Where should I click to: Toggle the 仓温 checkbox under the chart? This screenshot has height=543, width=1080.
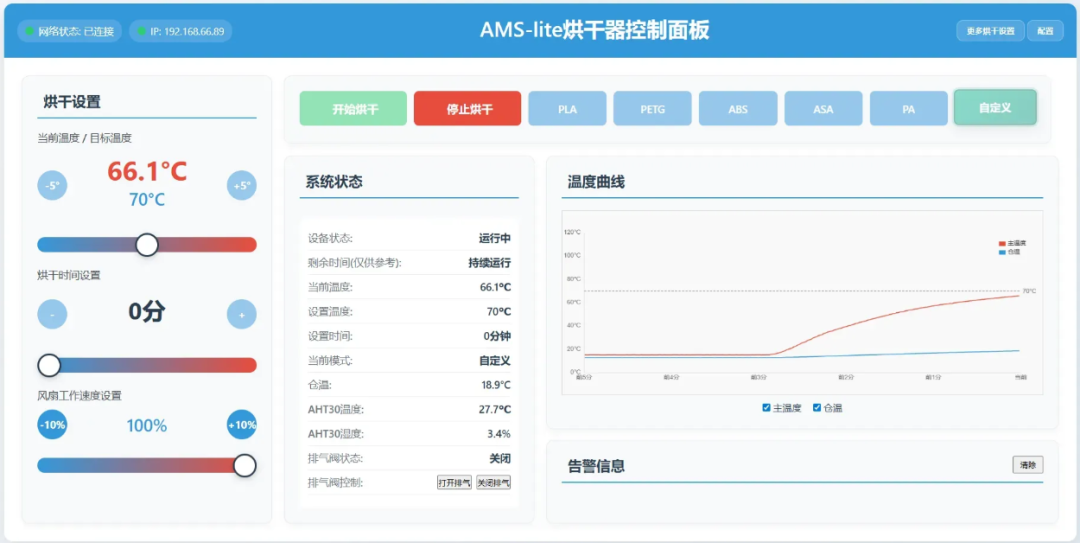[817, 408]
